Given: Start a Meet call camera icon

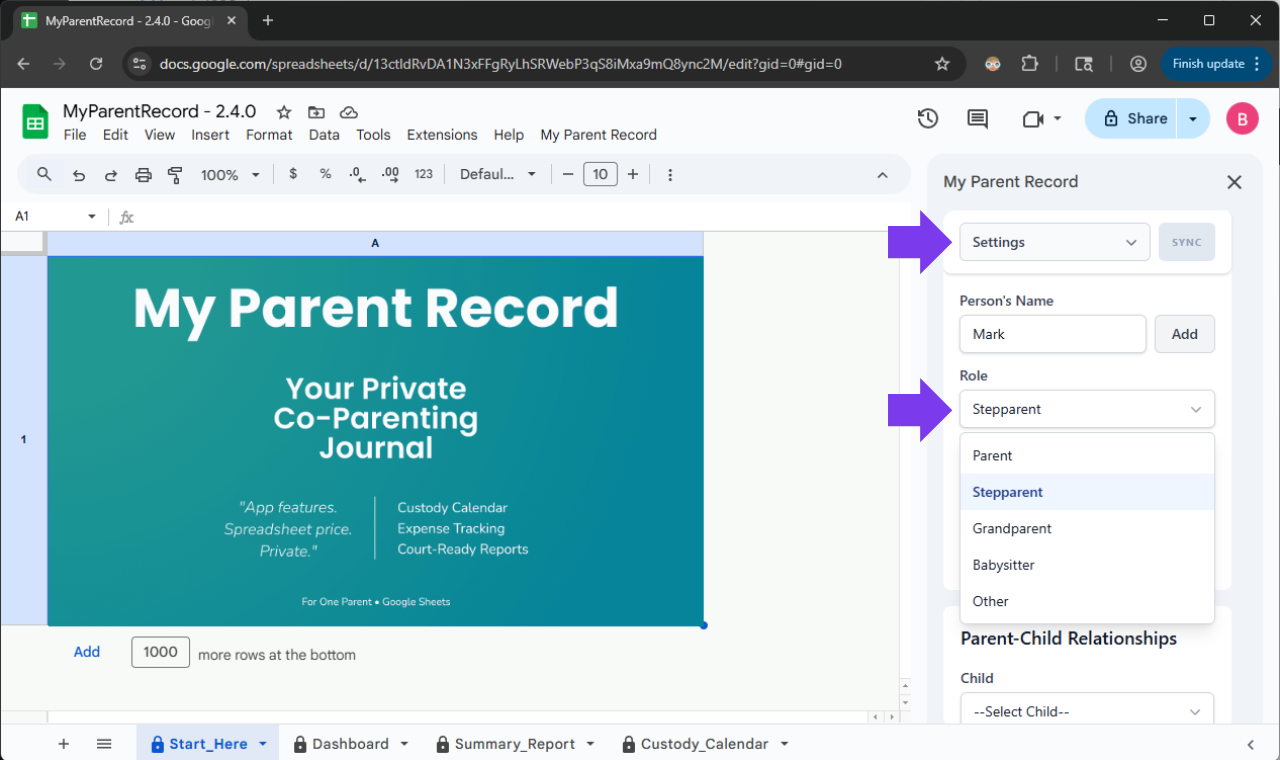Looking at the screenshot, I should (1033, 119).
